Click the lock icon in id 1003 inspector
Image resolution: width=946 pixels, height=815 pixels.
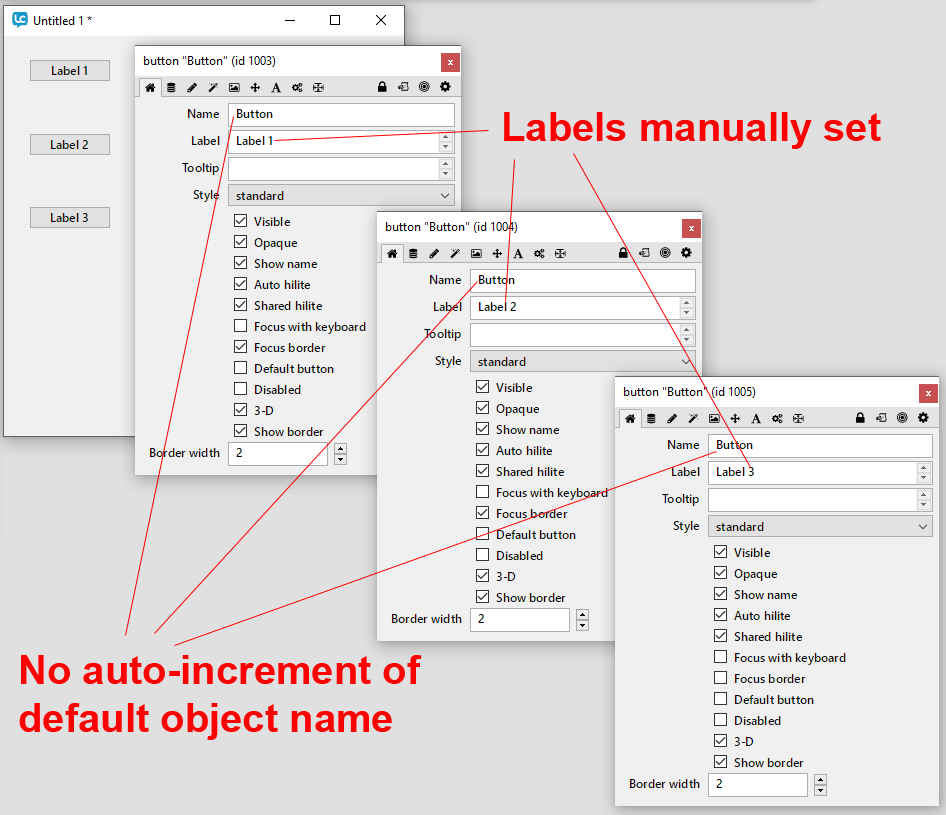tap(382, 88)
